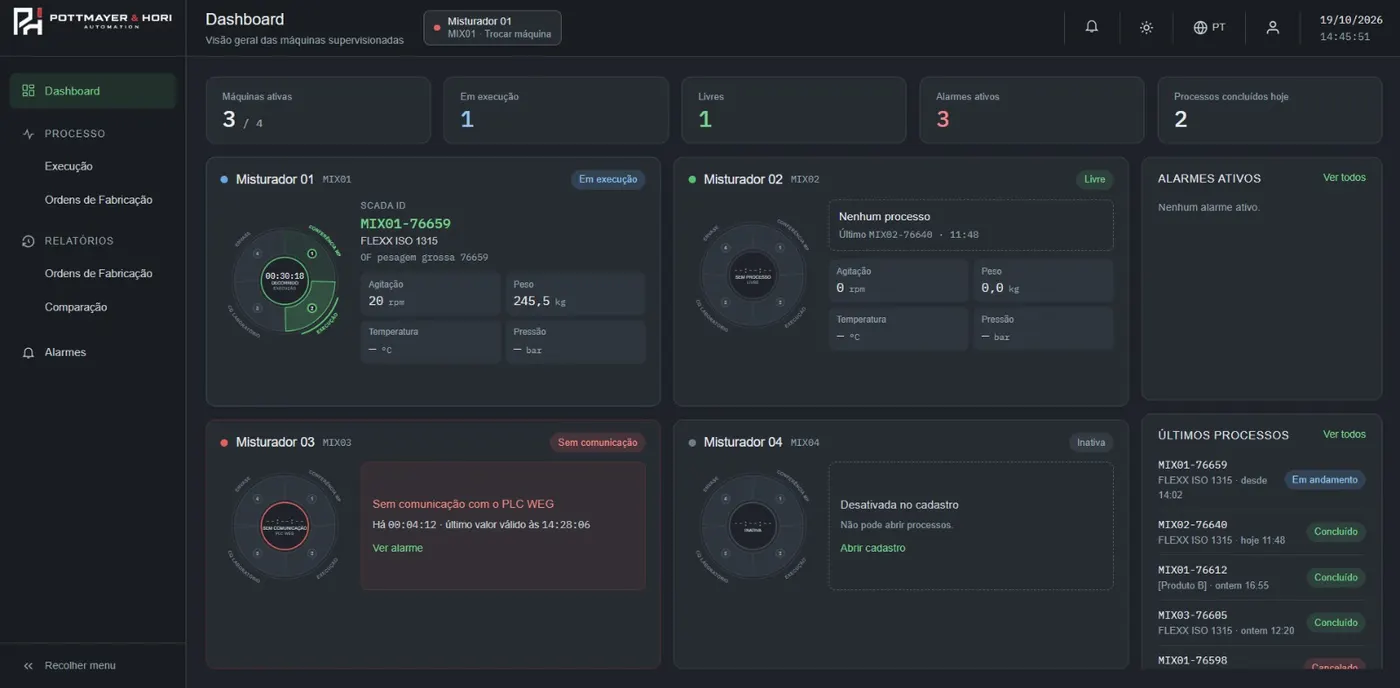Click the Livre badge on Misturador 02
Viewport: 1400px width, 688px height.
tap(1095, 180)
